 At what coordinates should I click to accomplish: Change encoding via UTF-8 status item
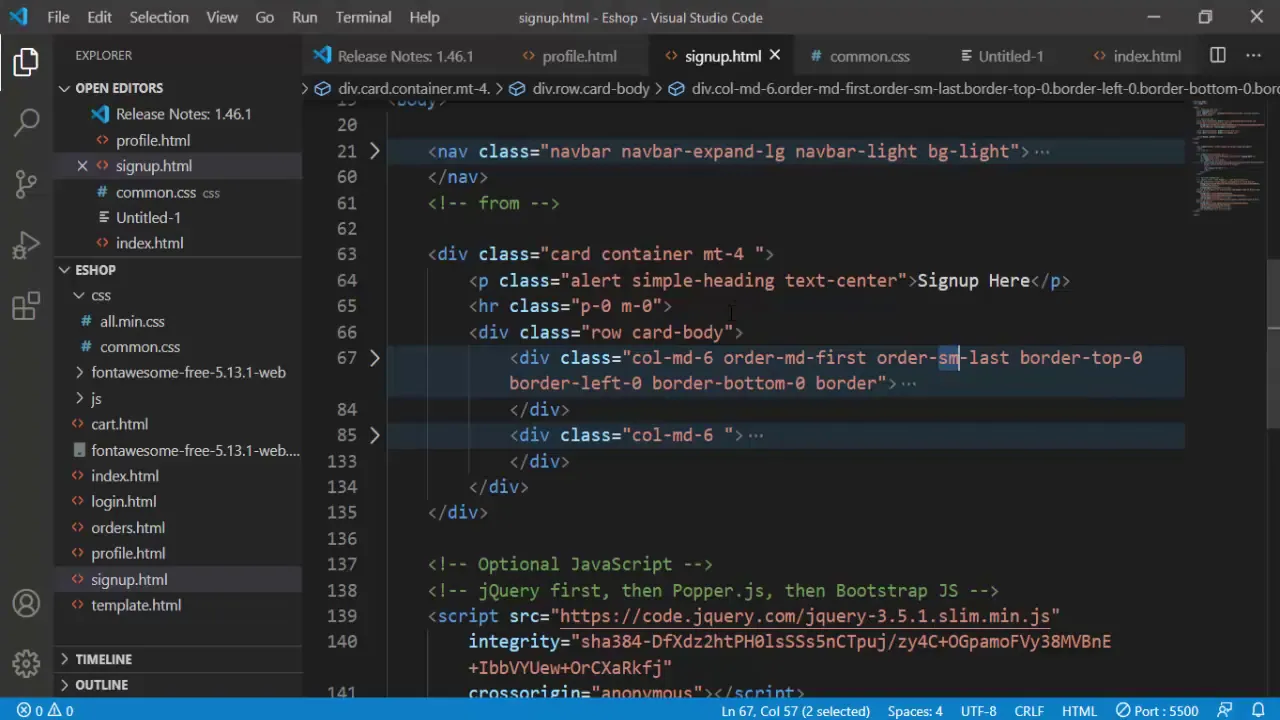click(x=979, y=711)
